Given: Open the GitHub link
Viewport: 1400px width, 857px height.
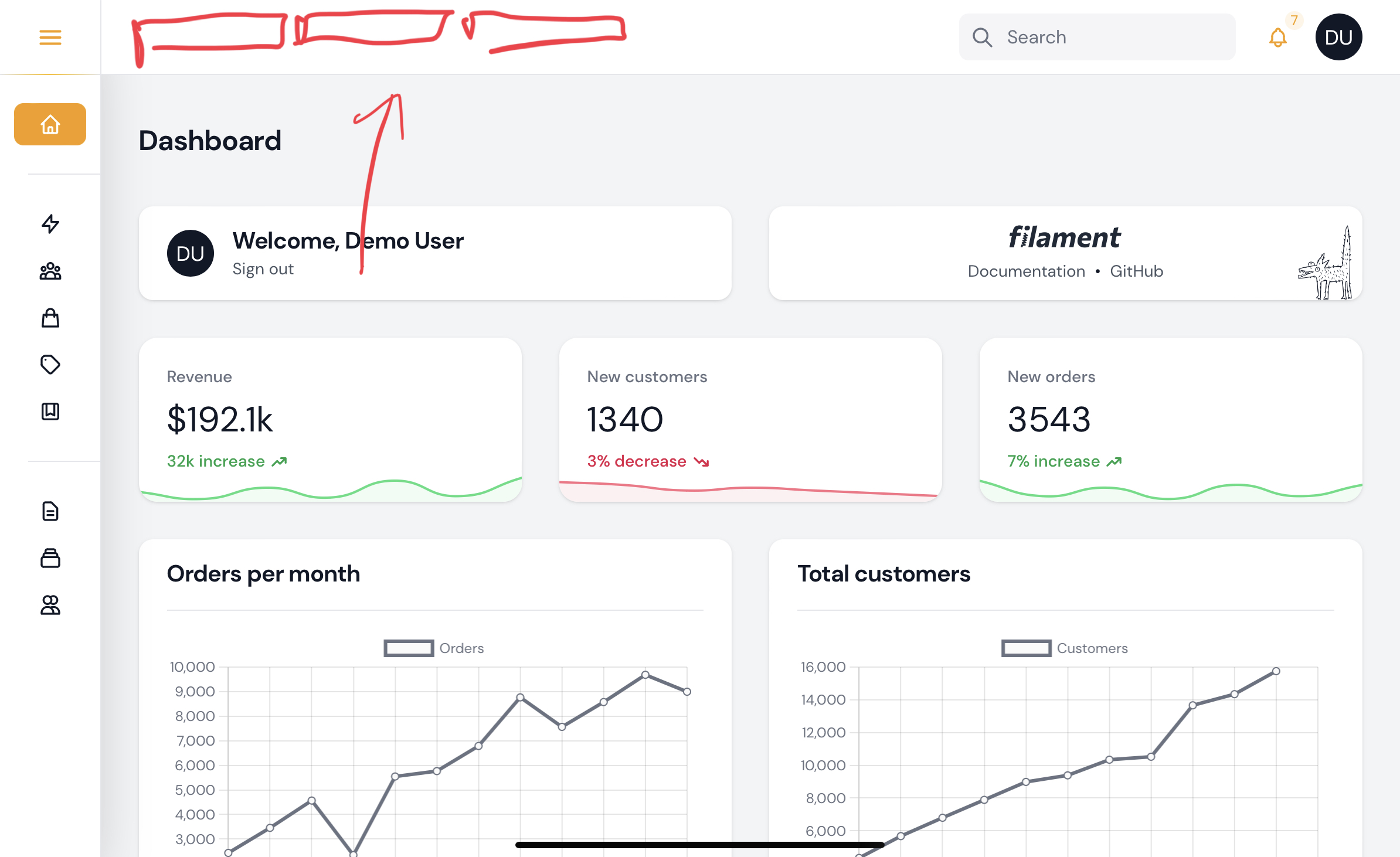Looking at the screenshot, I should pos(1136,271).
